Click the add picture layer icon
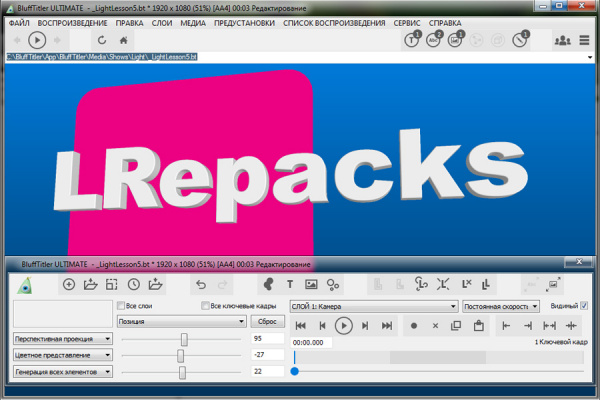 point(311,284)
